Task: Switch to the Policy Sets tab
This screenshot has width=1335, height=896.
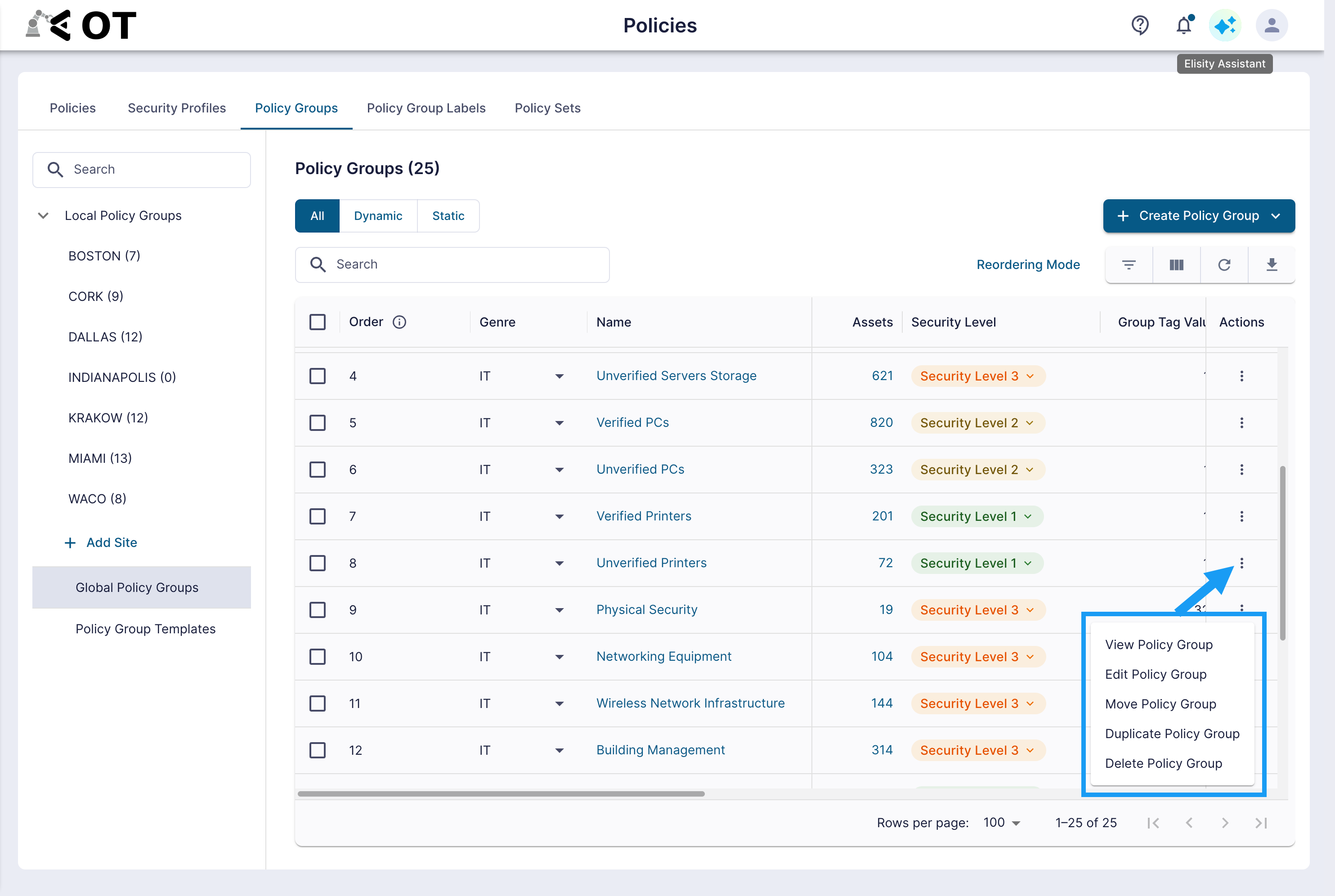Action: tap(547, 108)
